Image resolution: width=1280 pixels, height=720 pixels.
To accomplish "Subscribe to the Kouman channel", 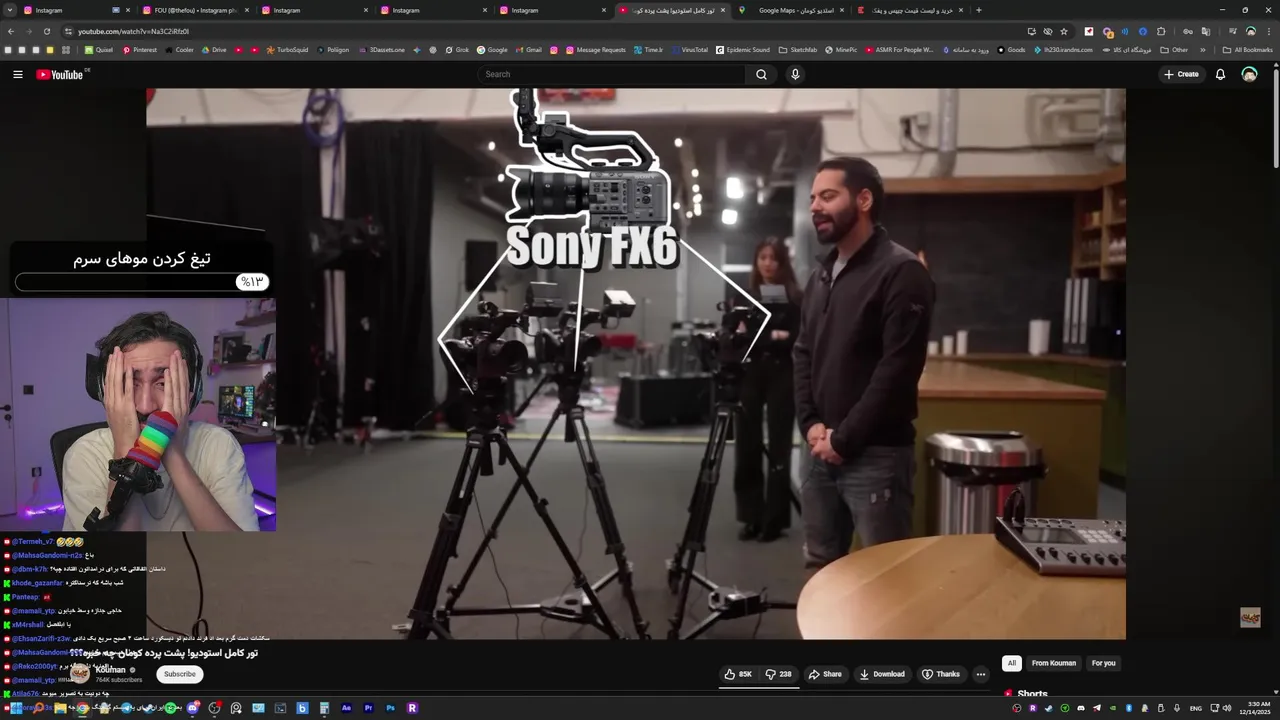I will coord(180,674).
